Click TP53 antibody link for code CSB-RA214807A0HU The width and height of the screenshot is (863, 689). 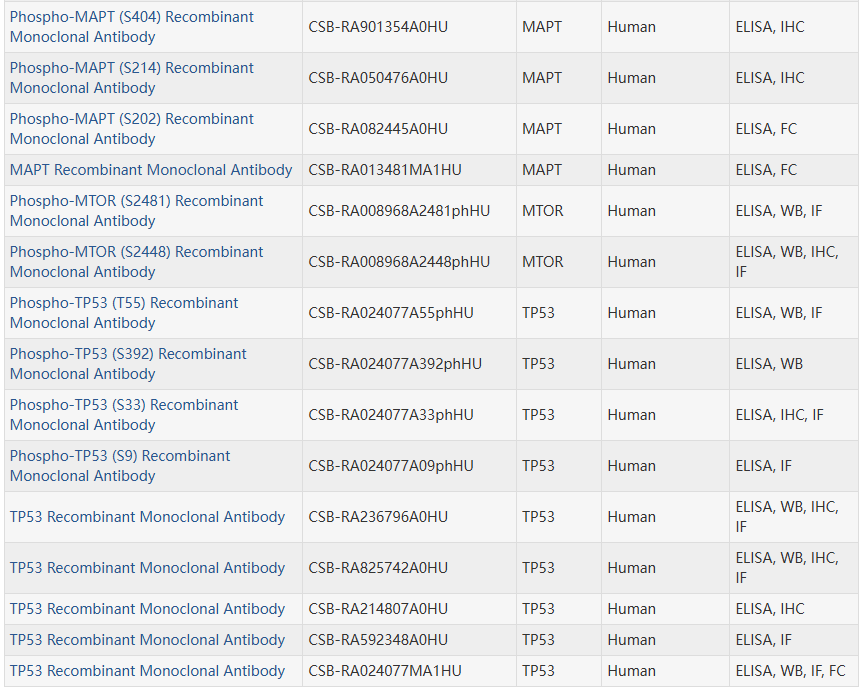pos(147,609)
